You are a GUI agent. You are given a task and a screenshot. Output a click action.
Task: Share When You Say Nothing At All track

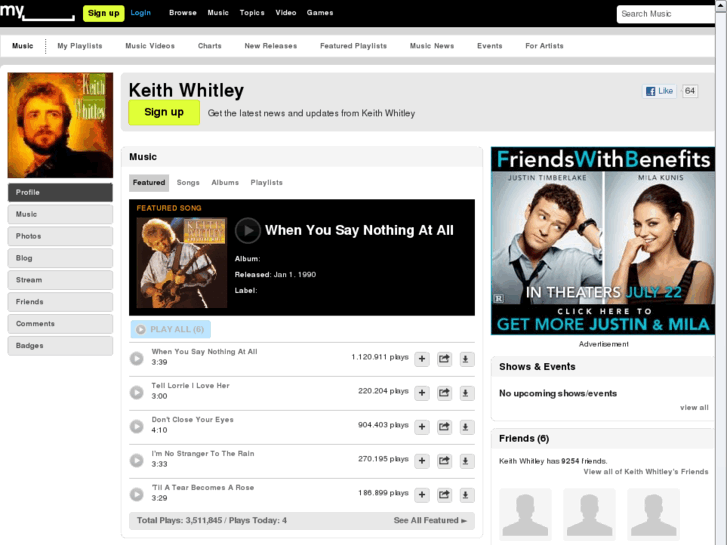[x=444, y=359]
